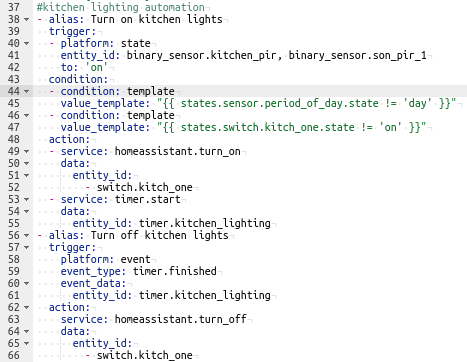467x362 pixels.
Task: Fold the condition template at line 44
Action: (27, 91)
